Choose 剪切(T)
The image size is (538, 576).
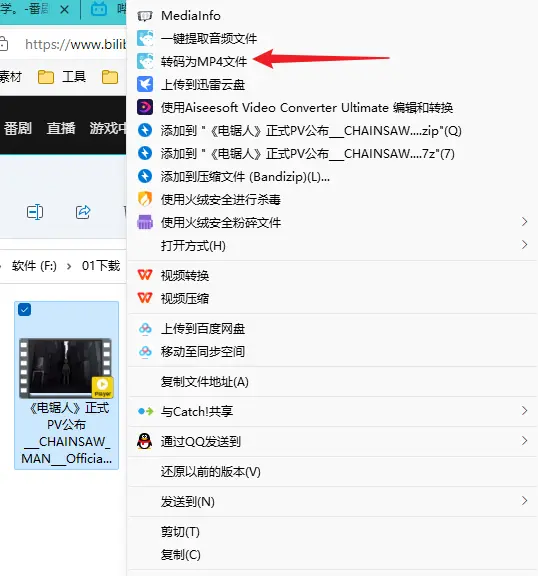(332, 532)
